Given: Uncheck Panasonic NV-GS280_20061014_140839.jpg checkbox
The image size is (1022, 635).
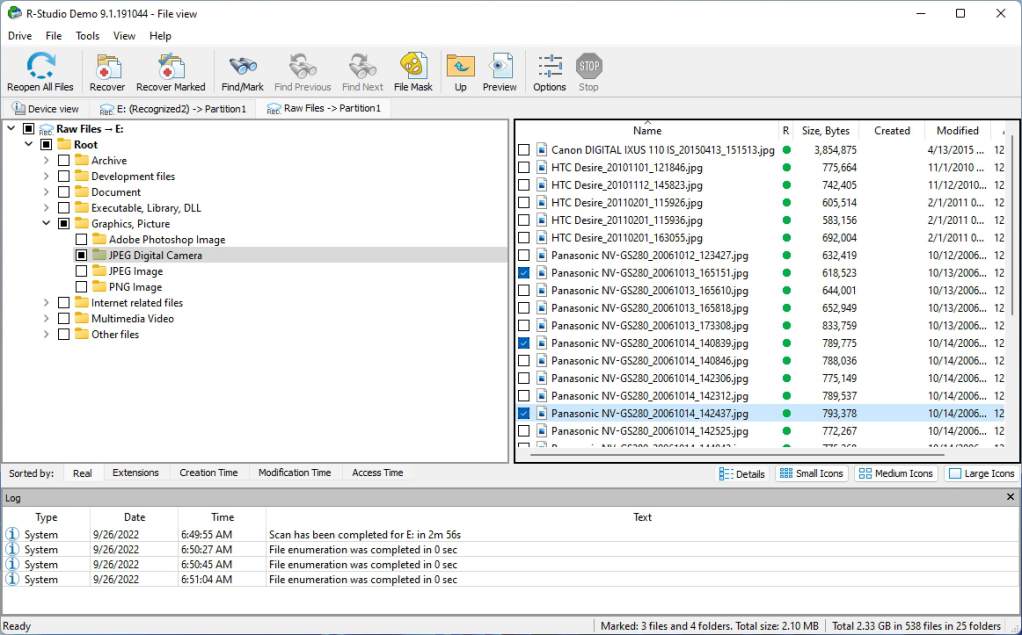Looking at the screenshot, I should (523, 343).
